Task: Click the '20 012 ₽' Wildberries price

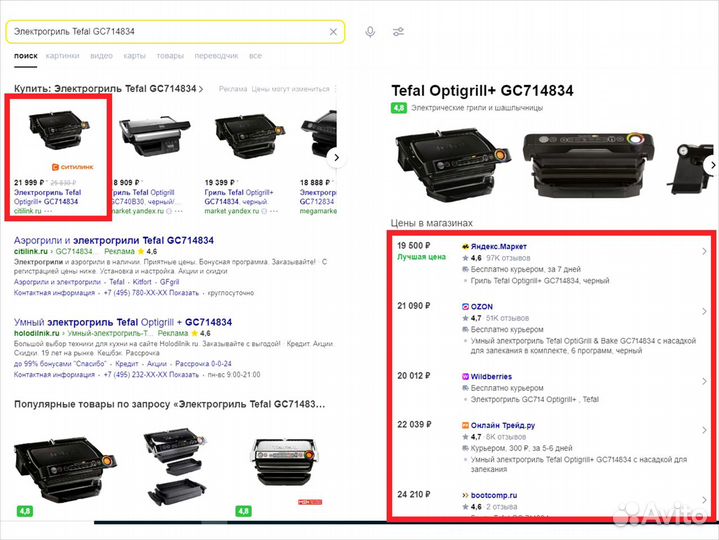Action: point(414,375)
